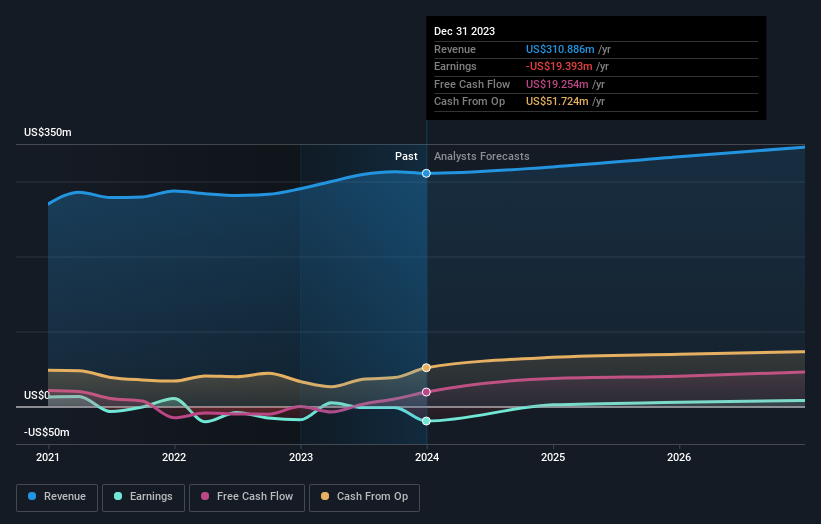821x524 pixels.
Task: Click the Cash From Op marker at 2024
Action: (x=426, y=368)
